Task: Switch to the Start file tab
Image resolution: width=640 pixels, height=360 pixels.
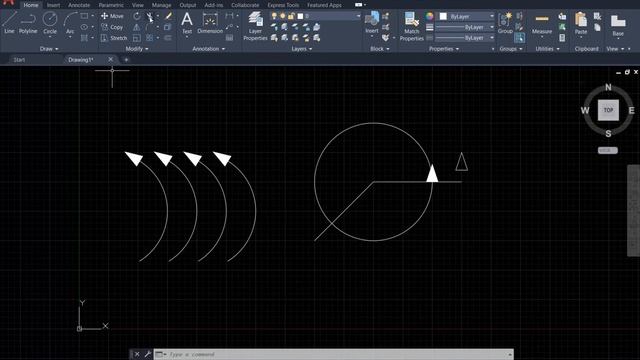Action: click(19, 60)
